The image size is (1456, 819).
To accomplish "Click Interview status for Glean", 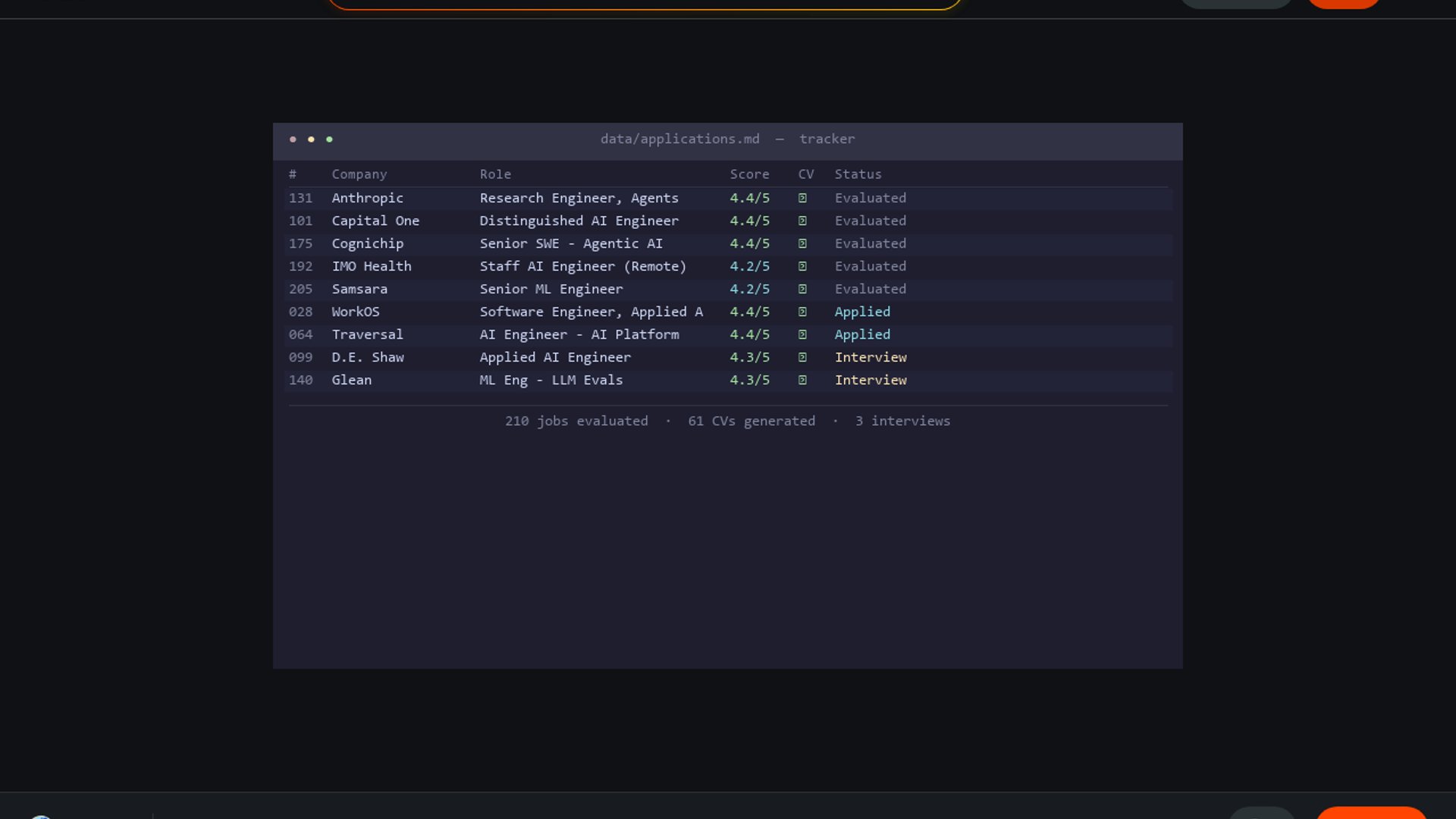I will click(871, 380).
